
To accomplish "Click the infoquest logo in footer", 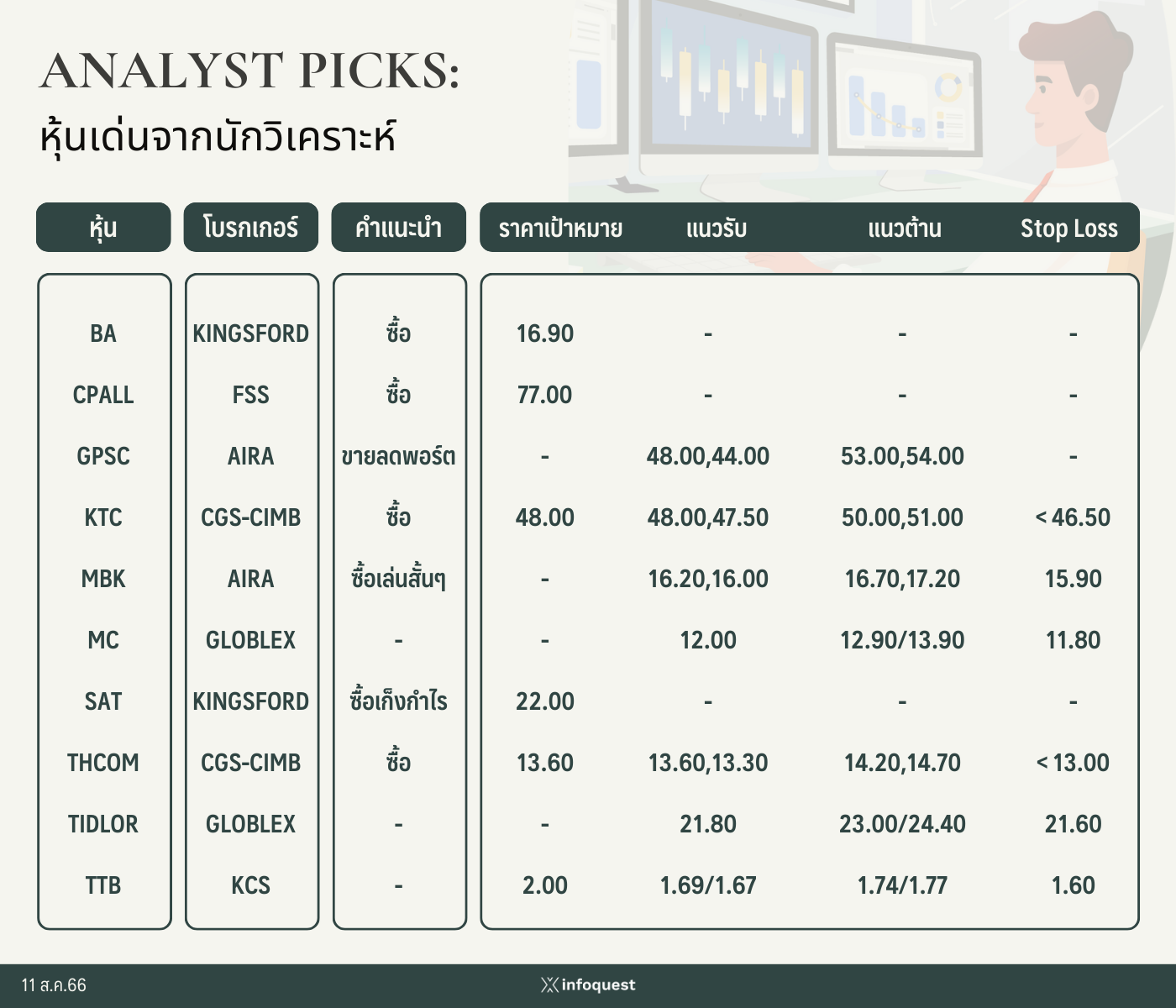I will coord(588,984).
